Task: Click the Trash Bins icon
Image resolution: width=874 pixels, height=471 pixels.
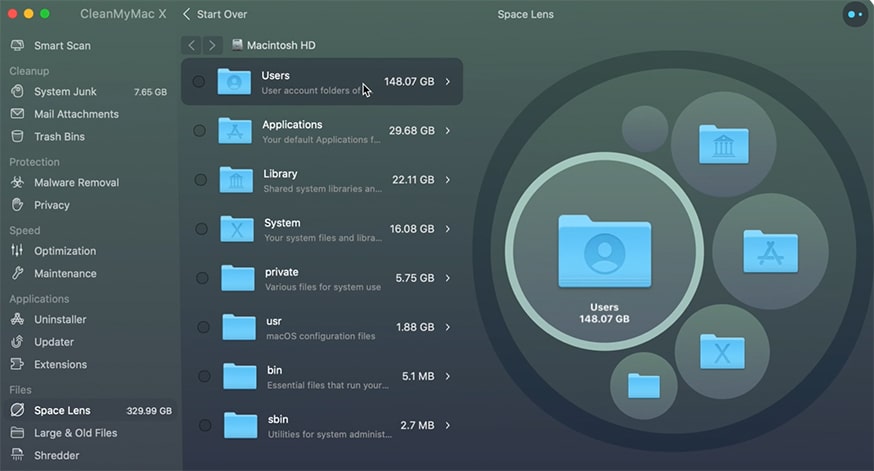Action: point(17,136)
